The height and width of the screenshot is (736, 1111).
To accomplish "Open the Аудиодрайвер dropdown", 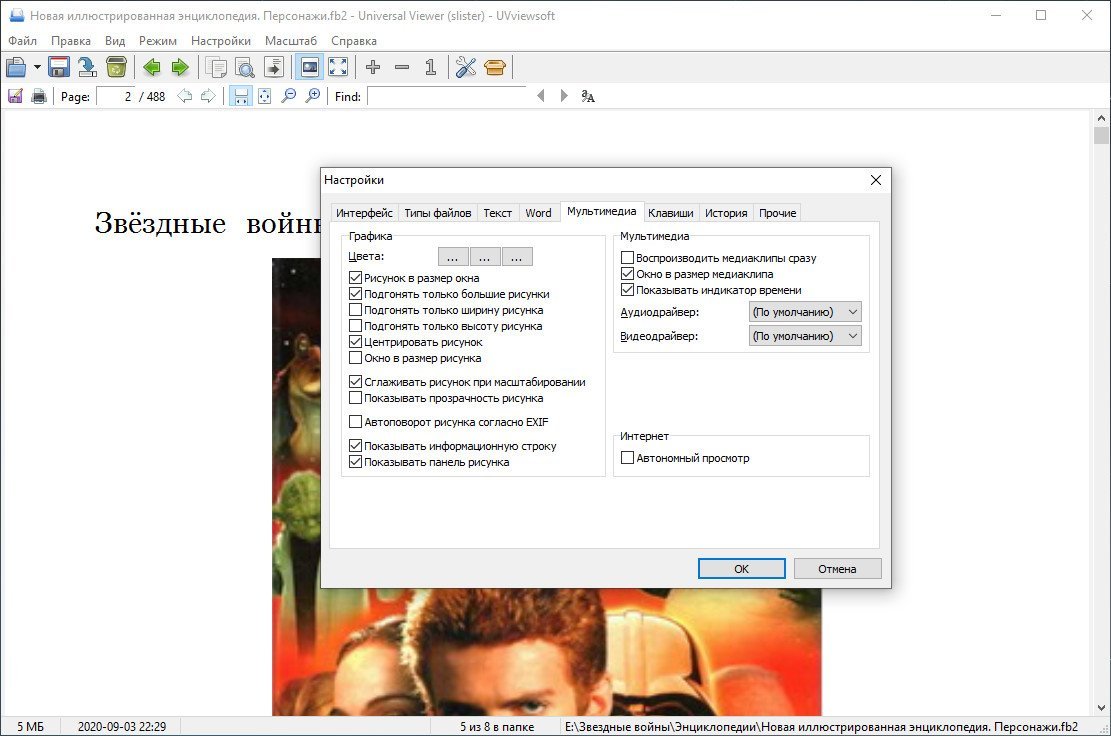I will tap(804, 312).
